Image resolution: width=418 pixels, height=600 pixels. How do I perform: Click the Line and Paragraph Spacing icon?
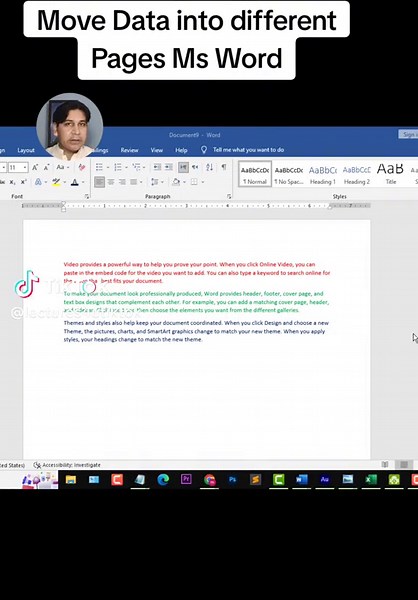click(x=154, y=182)
